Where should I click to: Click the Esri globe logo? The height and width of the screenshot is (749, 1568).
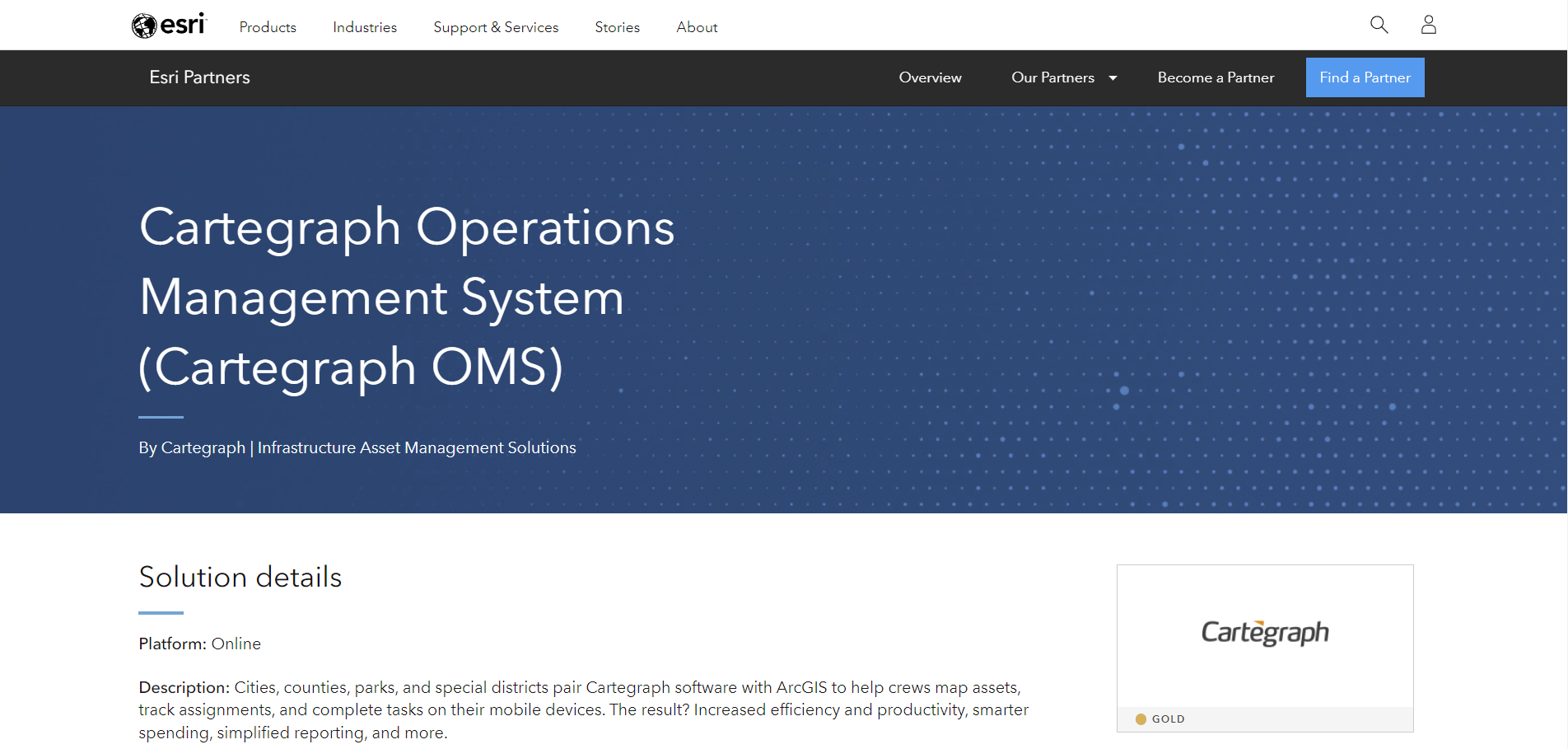coord(169,26)
